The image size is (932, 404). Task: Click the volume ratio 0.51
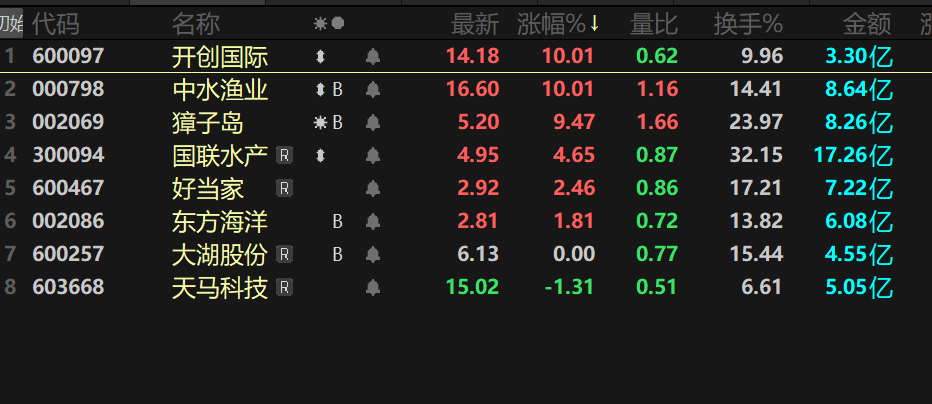657,287
